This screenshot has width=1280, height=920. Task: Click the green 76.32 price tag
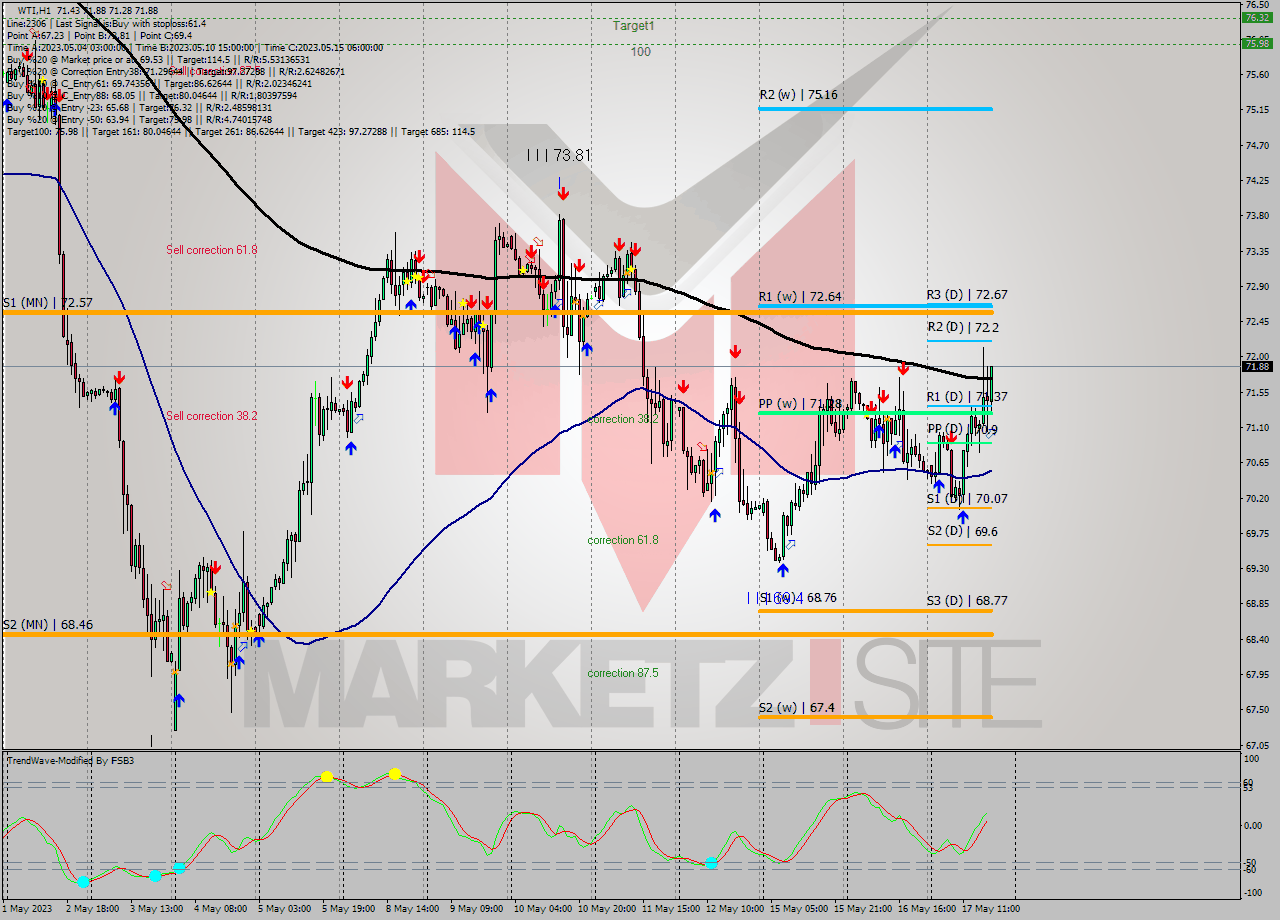1257,17
